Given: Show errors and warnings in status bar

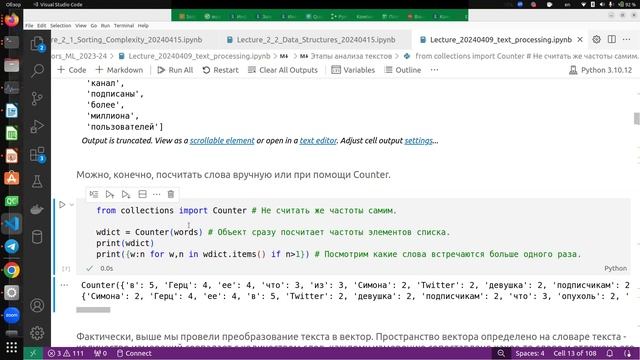Looking at the screenshot, I should pos(66,353).
